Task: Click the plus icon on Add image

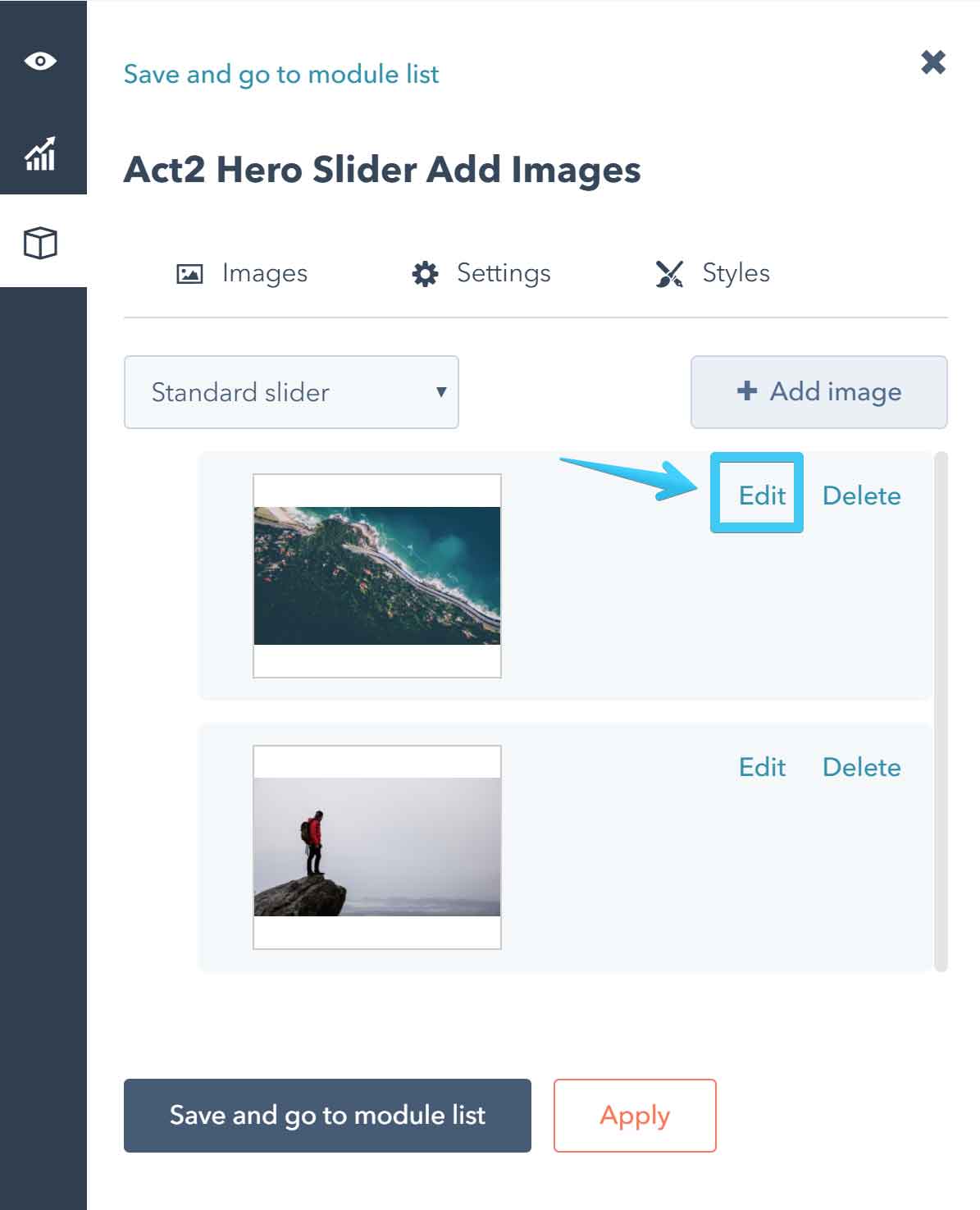Action: pos(746,391)
